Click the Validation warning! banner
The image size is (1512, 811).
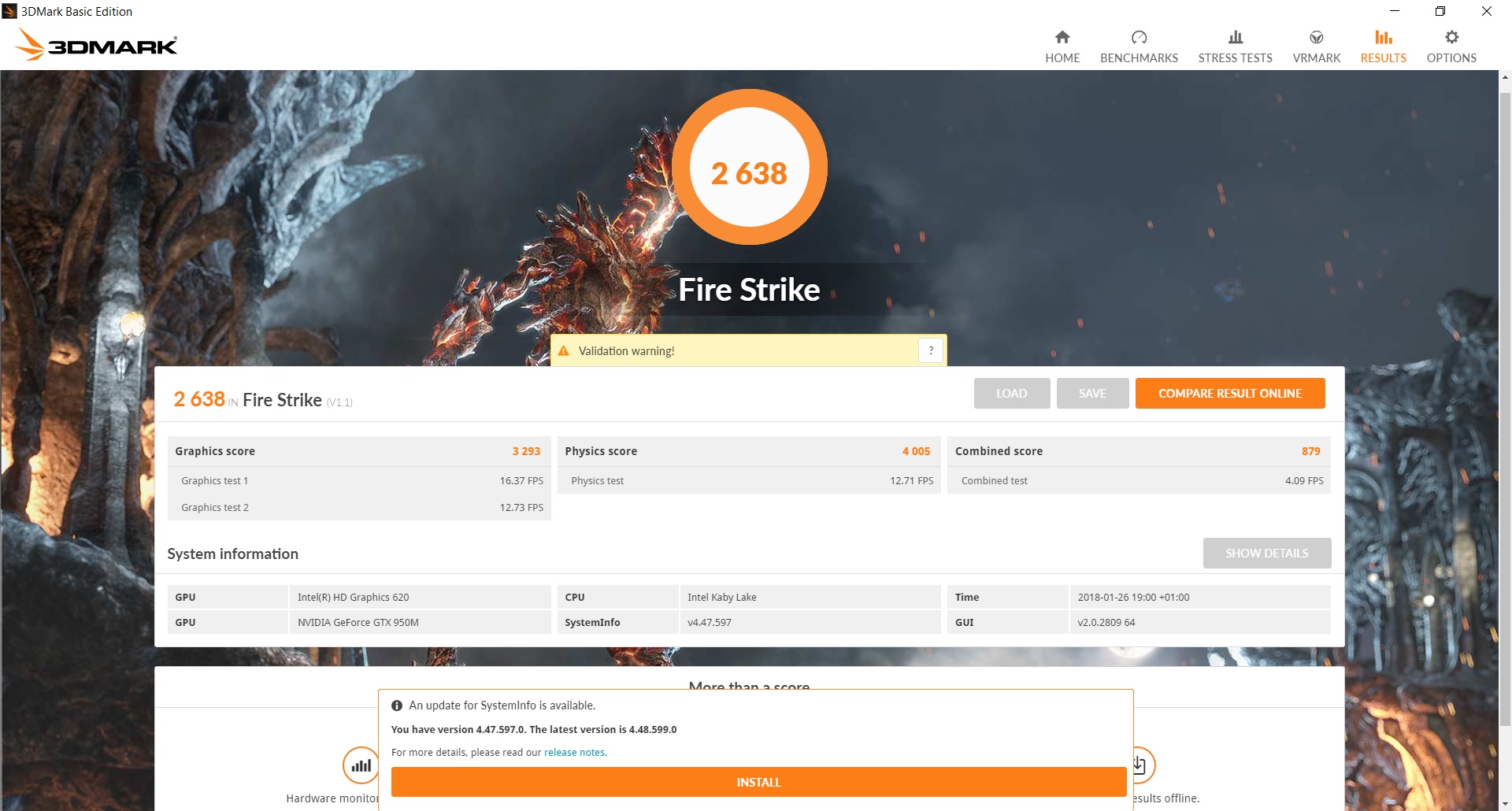point(748,350)
